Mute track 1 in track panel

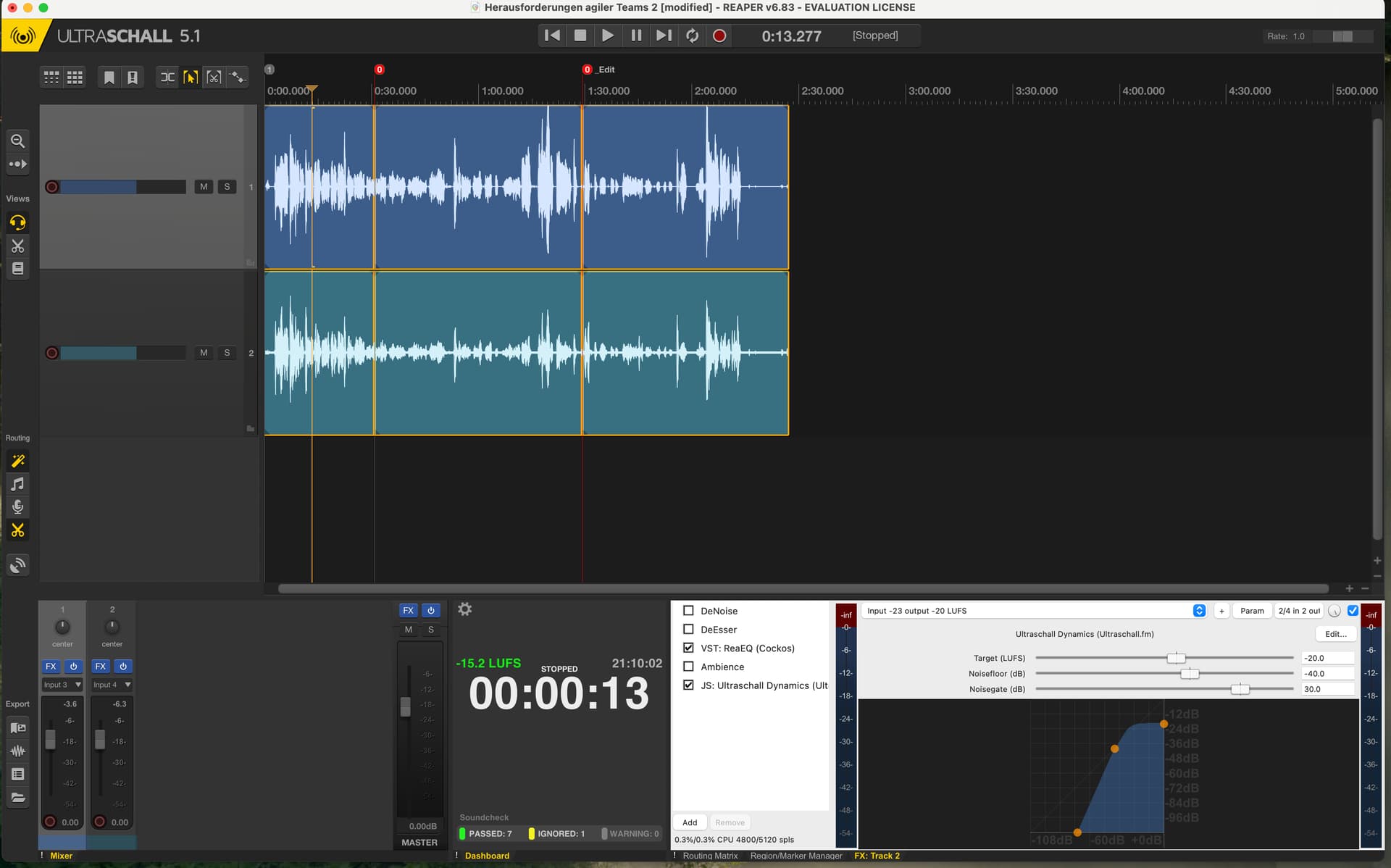click(x=204, y=187)
